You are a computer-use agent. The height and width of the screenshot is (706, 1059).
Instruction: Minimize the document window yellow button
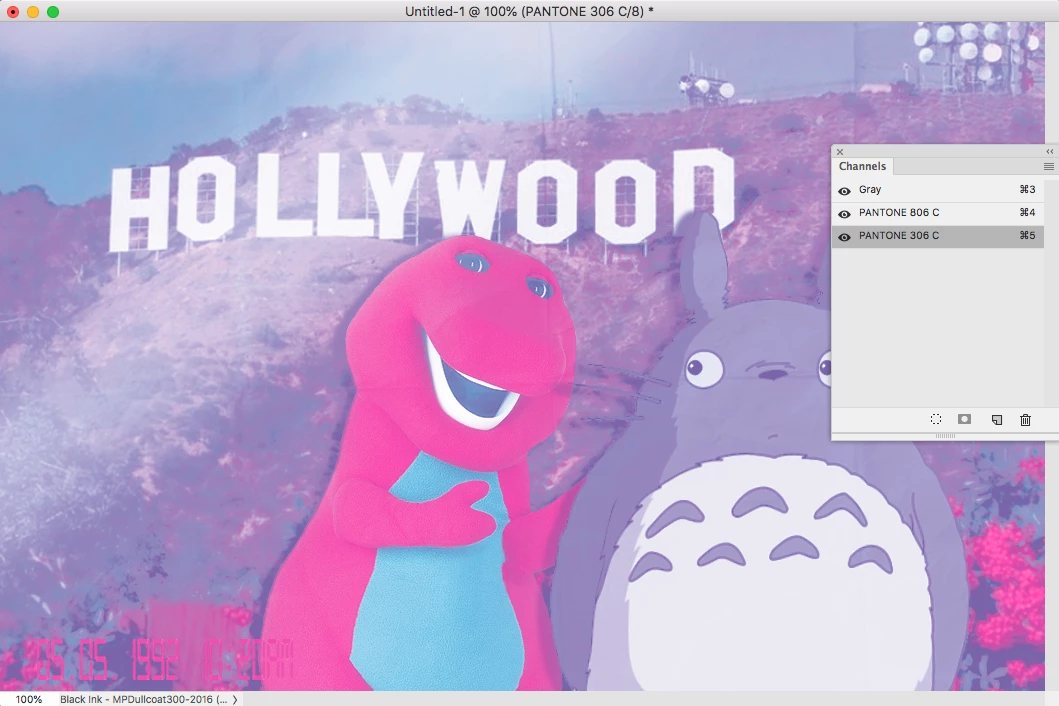[x=33, y=11]
